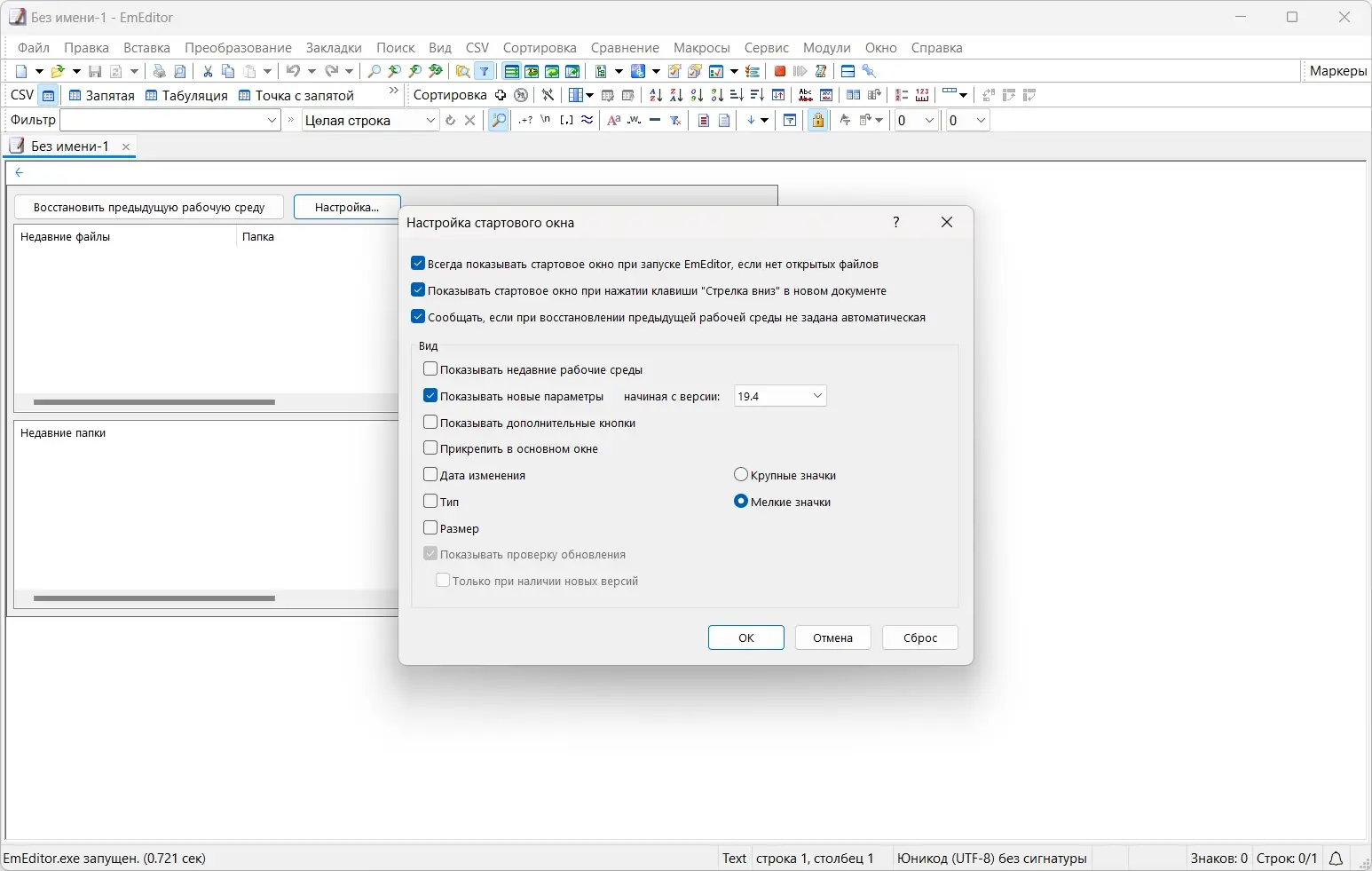
Task: Confirm dialog with OK button
Action: (x=746, y=637)
